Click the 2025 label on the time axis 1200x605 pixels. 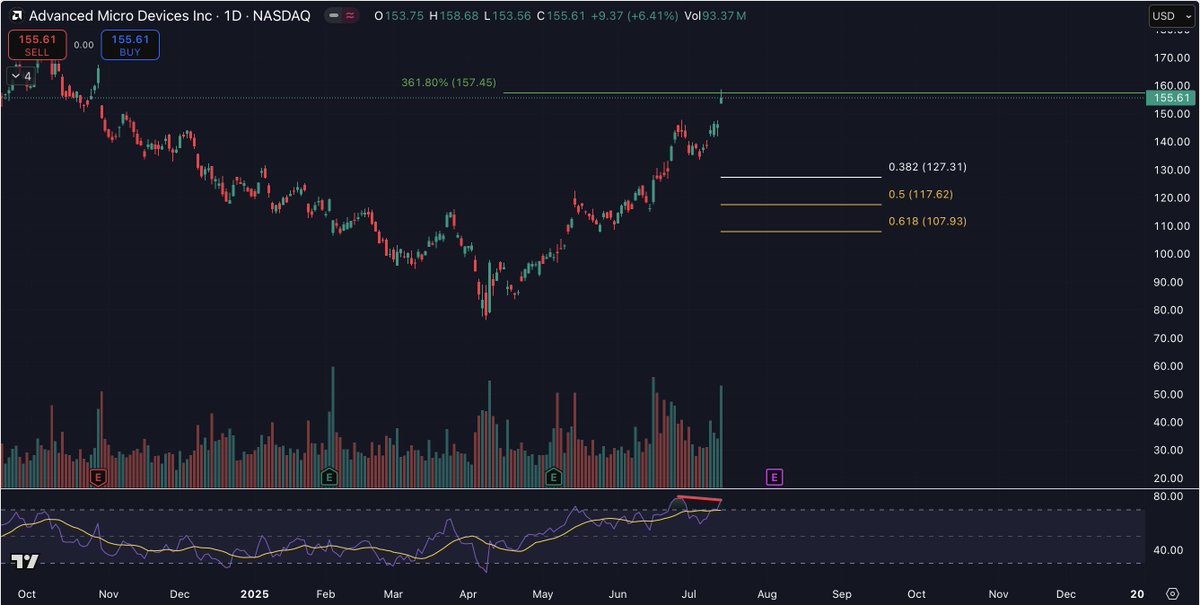254,593
